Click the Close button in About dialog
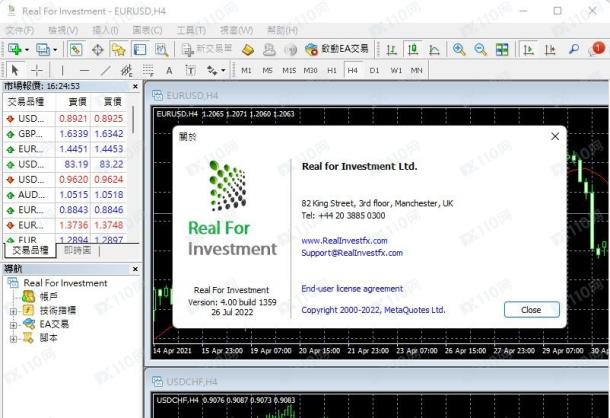This screenshot has width=610, height=418. click(531, 310)
